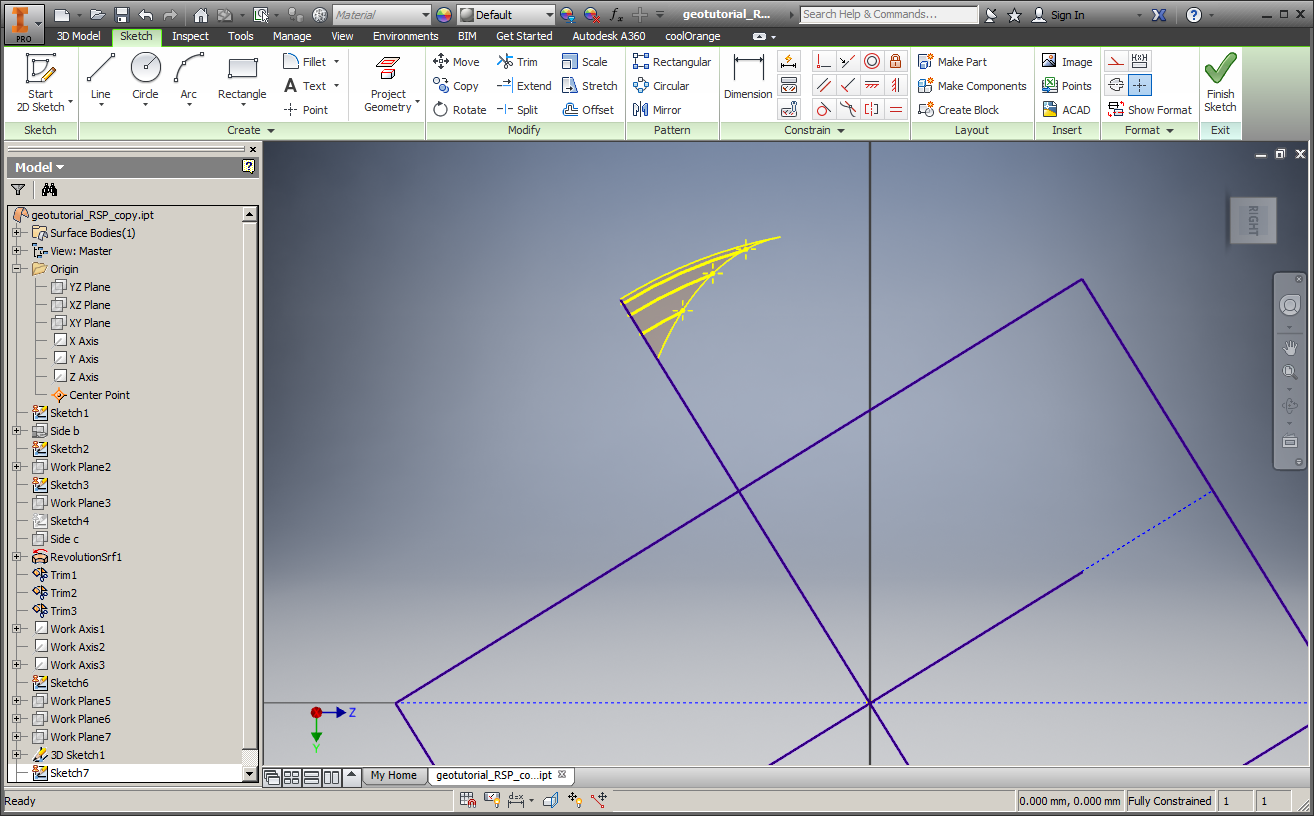Click the Trim button
The width and height of the screenshot is (1314, 816).
point(516,61)
